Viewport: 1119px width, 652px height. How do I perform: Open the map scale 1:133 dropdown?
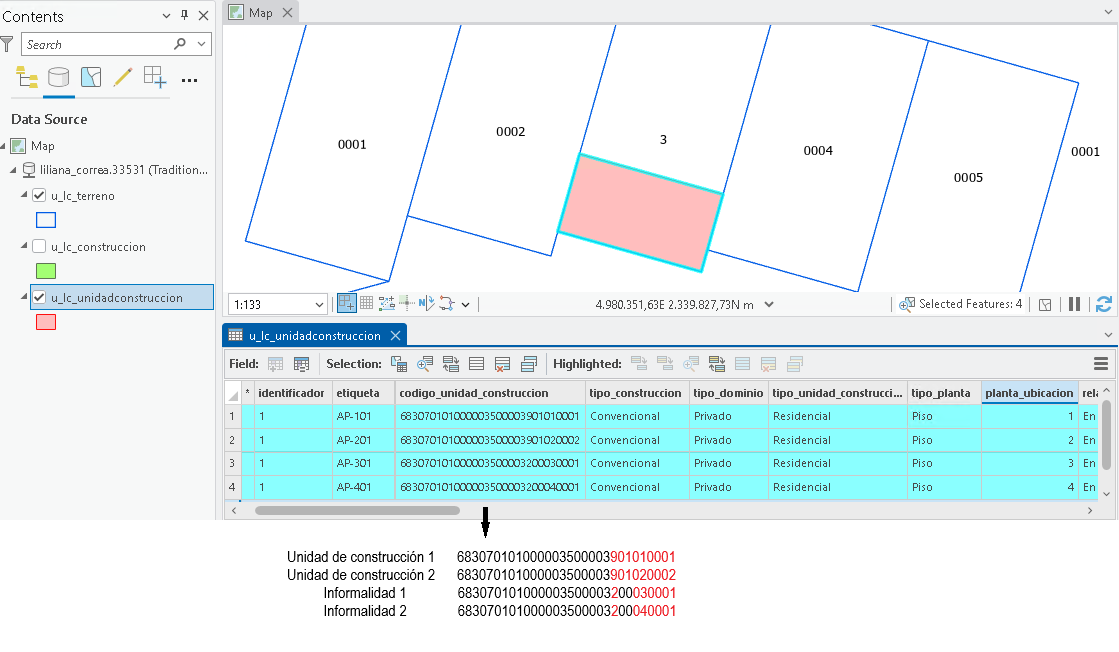tap(319, 305)
